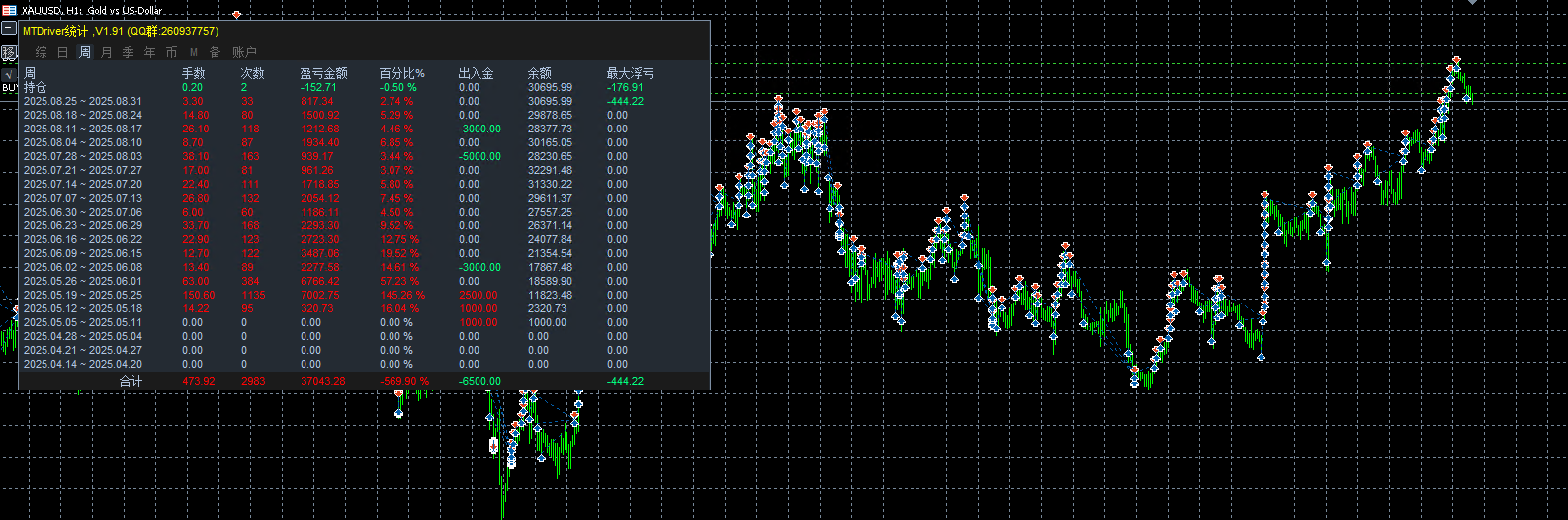Click the 手数 column header
This screenshot has height=520, width=1568.
point(194,73)
